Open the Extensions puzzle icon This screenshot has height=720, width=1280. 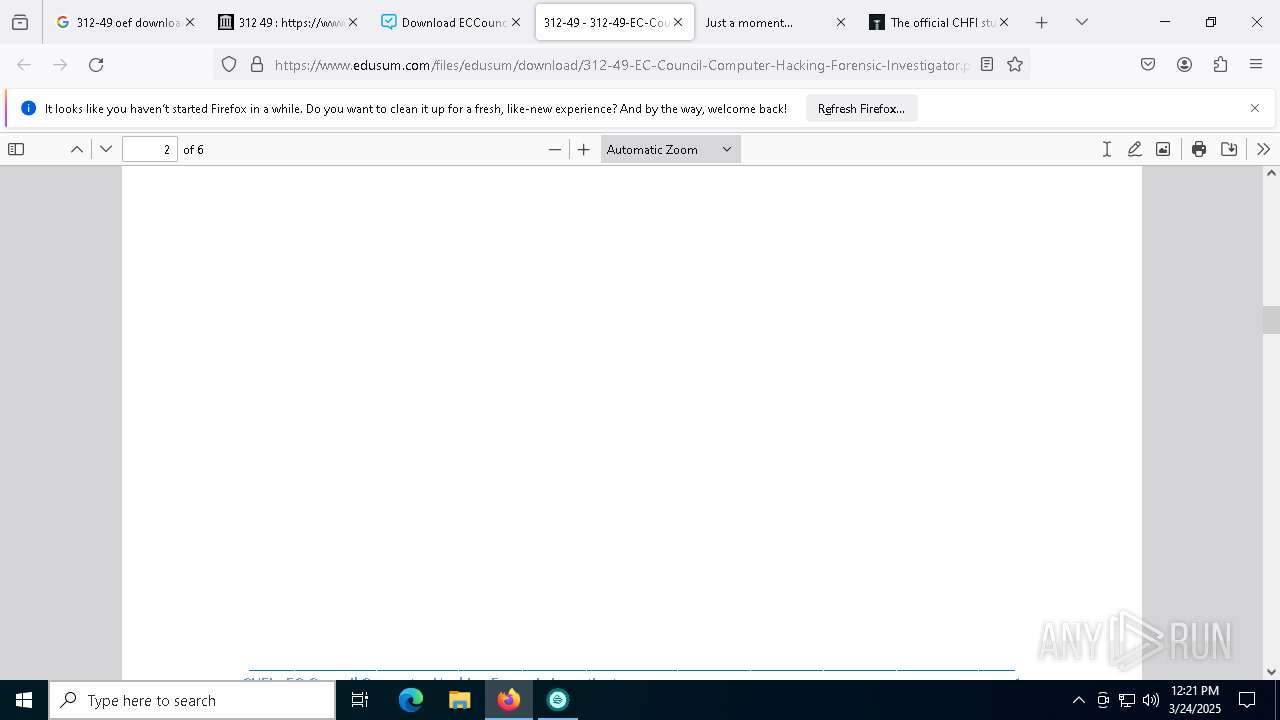coord(1220,65)
